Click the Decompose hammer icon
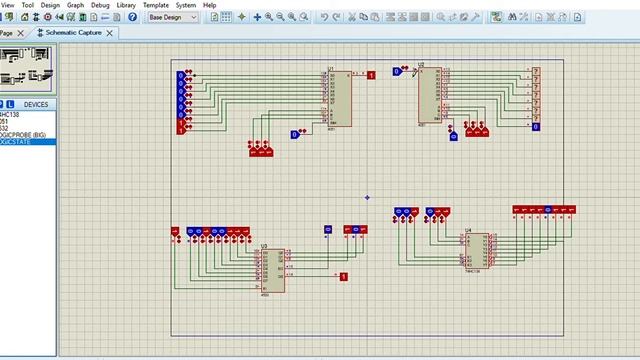The width and height of the screenshot is (640, 360). click(475, 17)
